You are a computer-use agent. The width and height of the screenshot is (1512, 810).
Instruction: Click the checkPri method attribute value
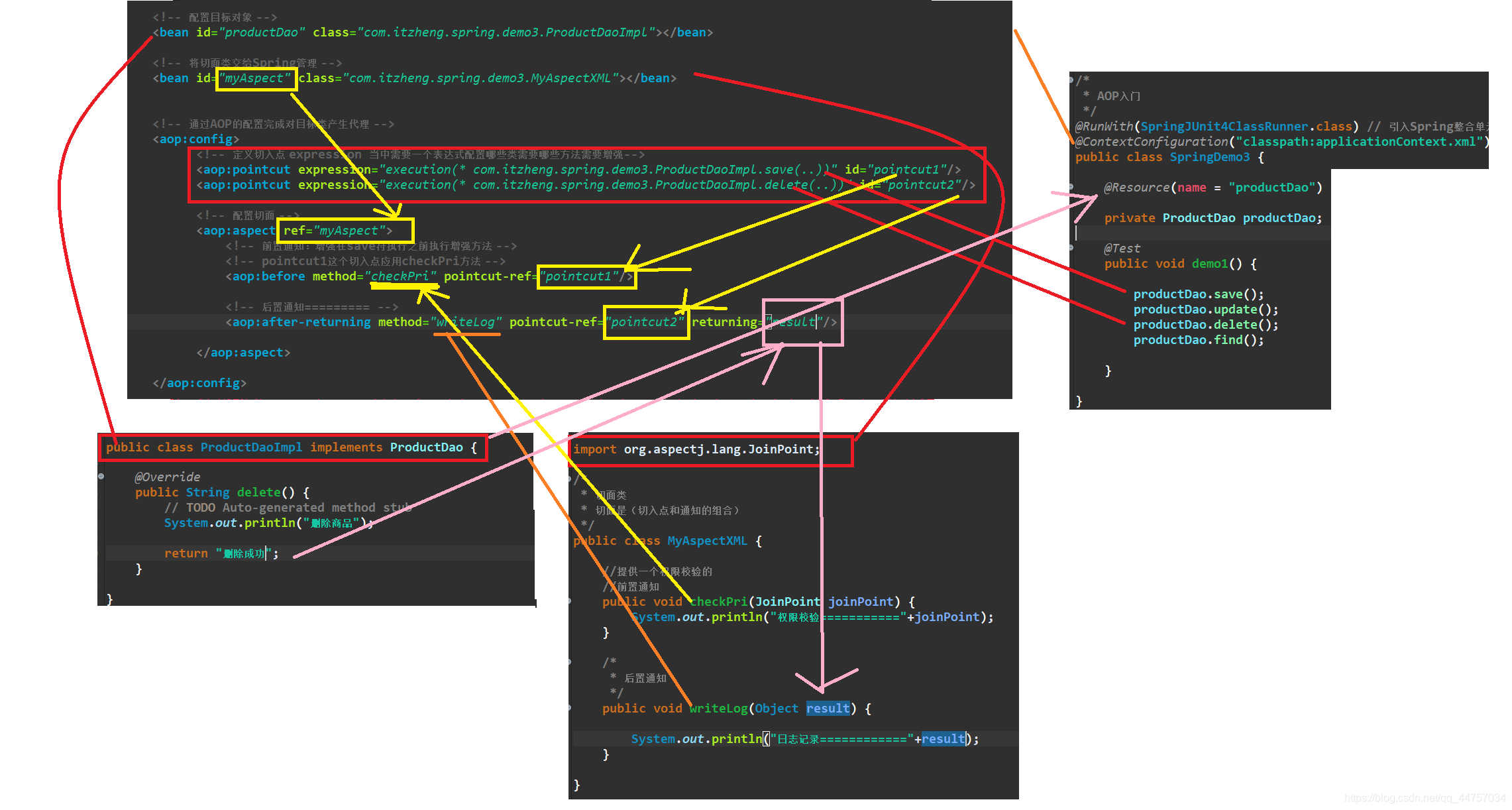point(400,276)
